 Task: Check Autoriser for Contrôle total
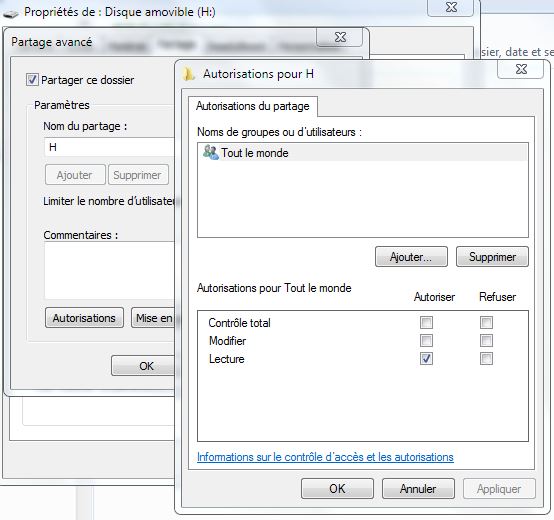click(426, 322)
